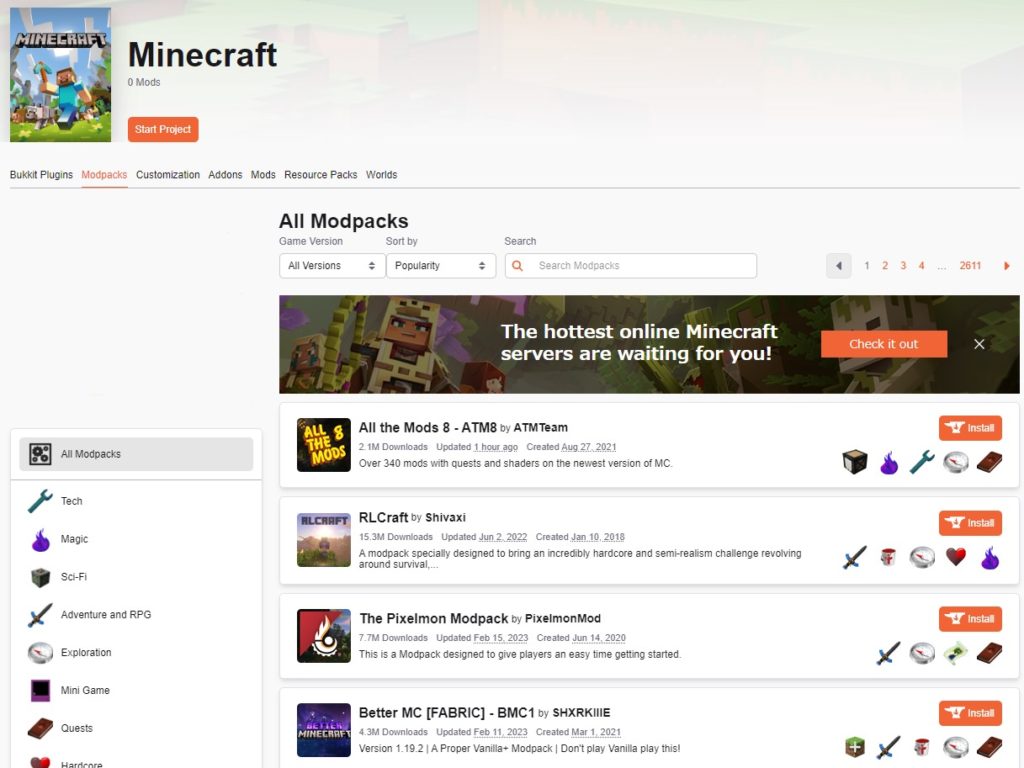Click the next page arrow
This screenshot has width=1024, height=768.
[1006, 266]
